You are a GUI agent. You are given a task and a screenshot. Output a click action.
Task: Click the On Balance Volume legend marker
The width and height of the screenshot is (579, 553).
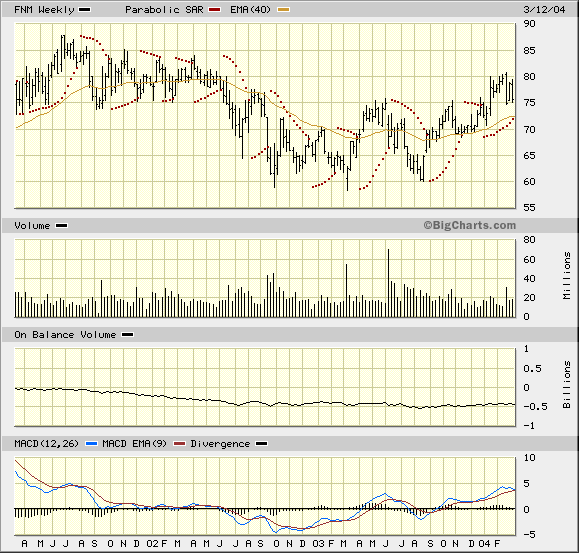[x=127, y=335]
